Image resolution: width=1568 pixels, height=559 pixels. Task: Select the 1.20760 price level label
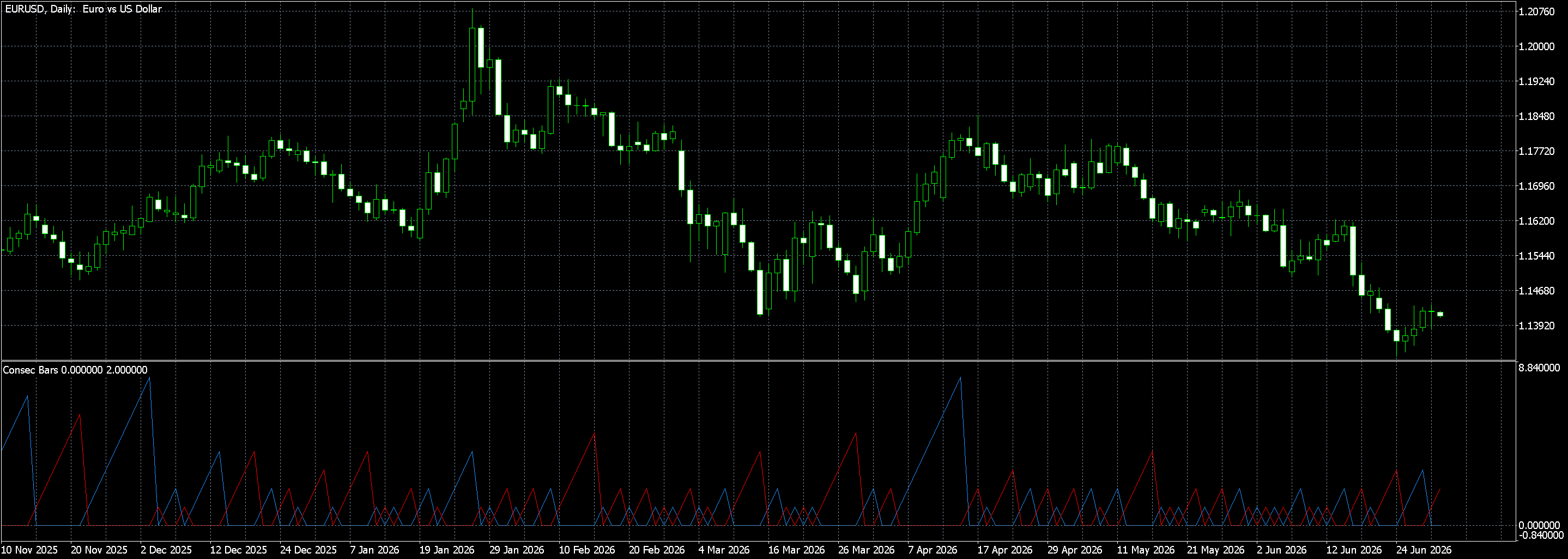[1537, 11]
